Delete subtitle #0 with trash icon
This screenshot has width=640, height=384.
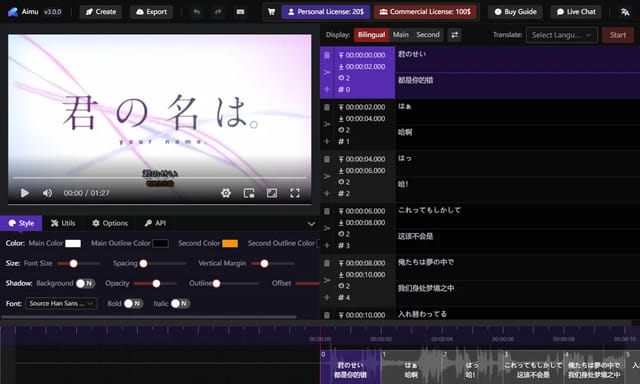(327, 55)
